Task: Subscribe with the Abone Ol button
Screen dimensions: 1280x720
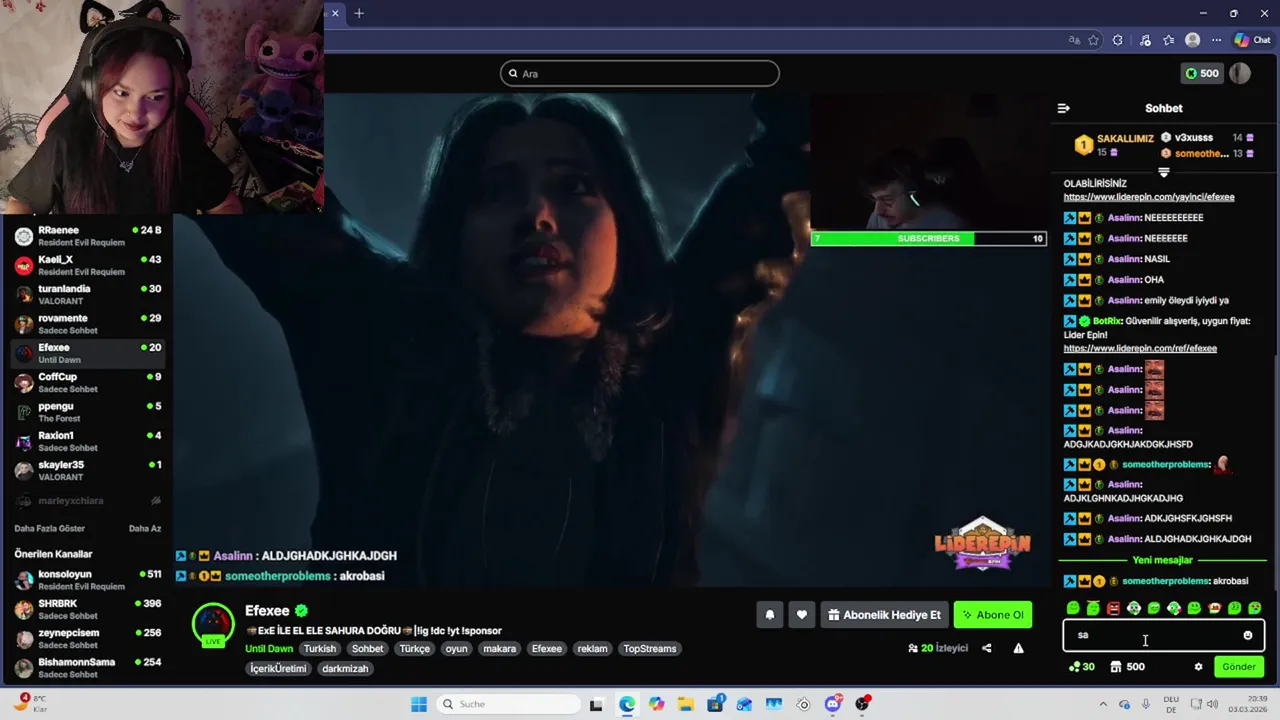Action: pyautogui.click(x=993, y=615)
